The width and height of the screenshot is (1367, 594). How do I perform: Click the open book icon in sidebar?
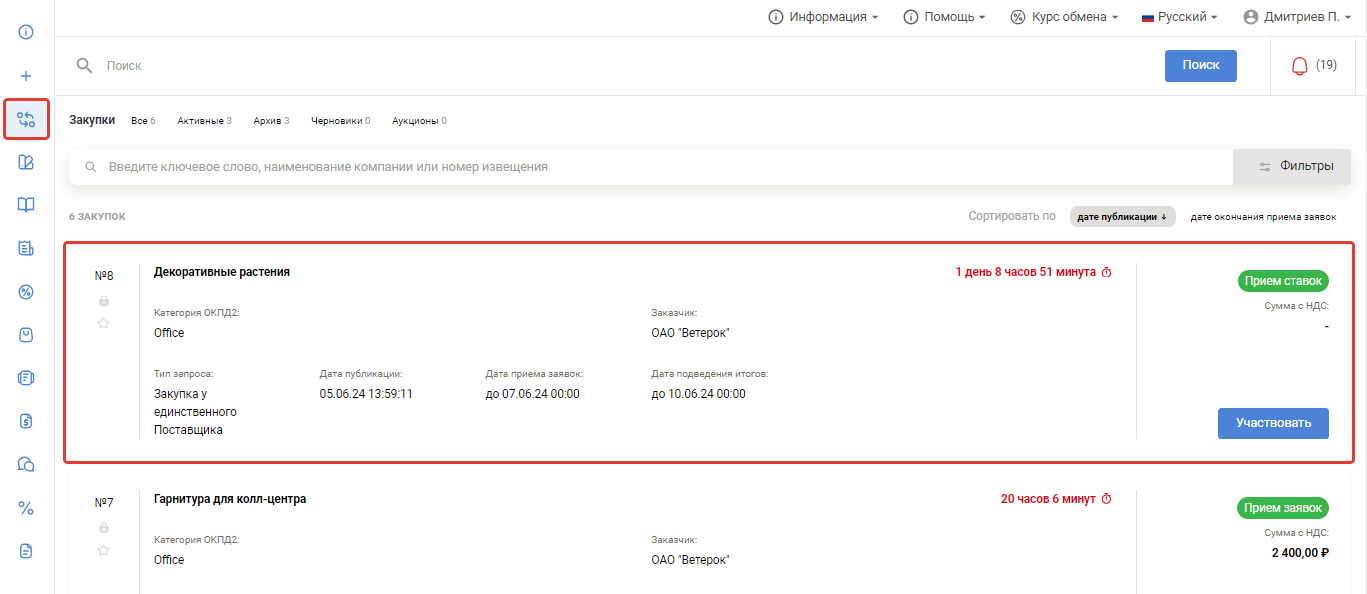[26, 205]
